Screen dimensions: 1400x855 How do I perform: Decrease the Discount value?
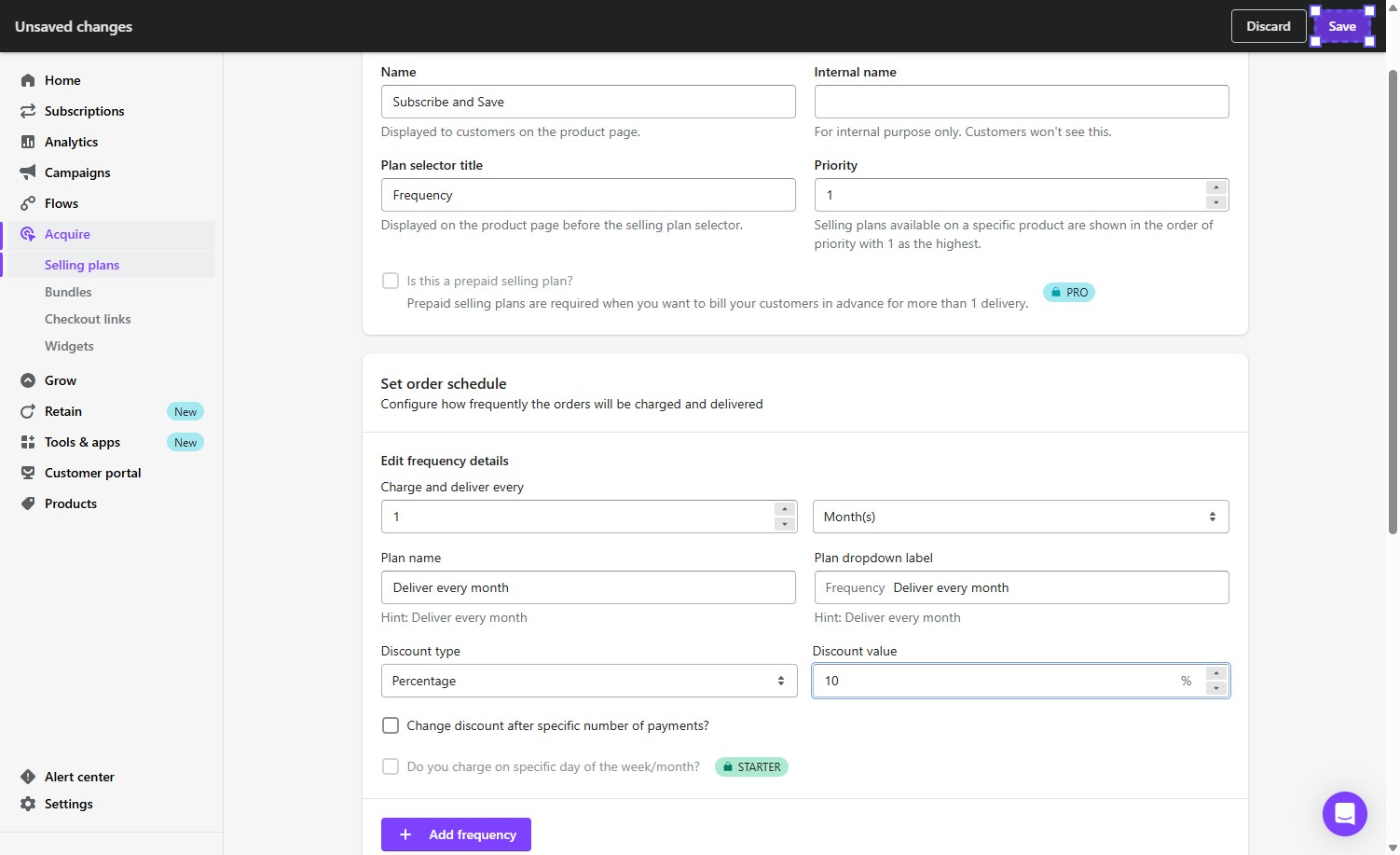tap(1215, 688)
